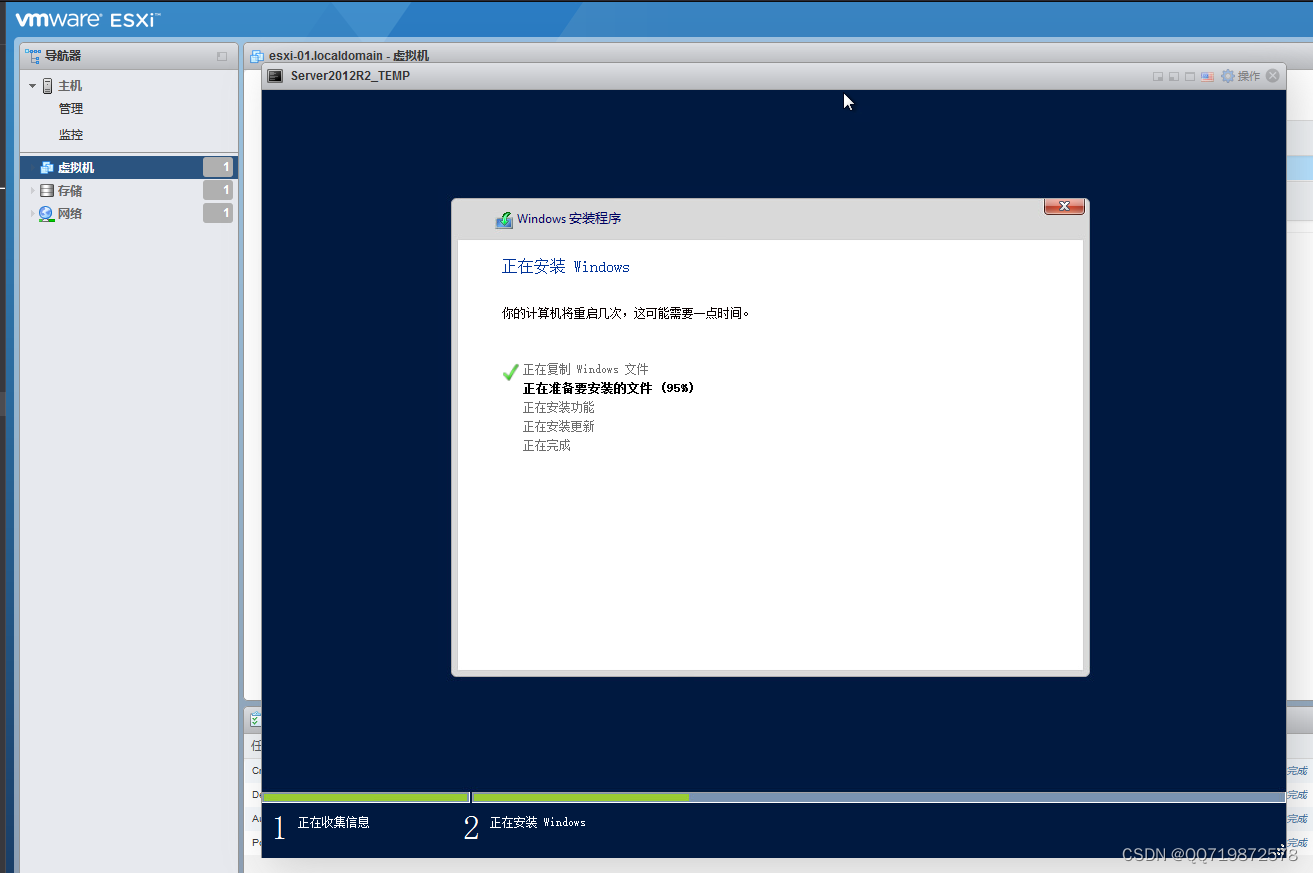Click the completed first progress bar segment
This screenshot has height=873, width=1313.
(x=365, y=797)
